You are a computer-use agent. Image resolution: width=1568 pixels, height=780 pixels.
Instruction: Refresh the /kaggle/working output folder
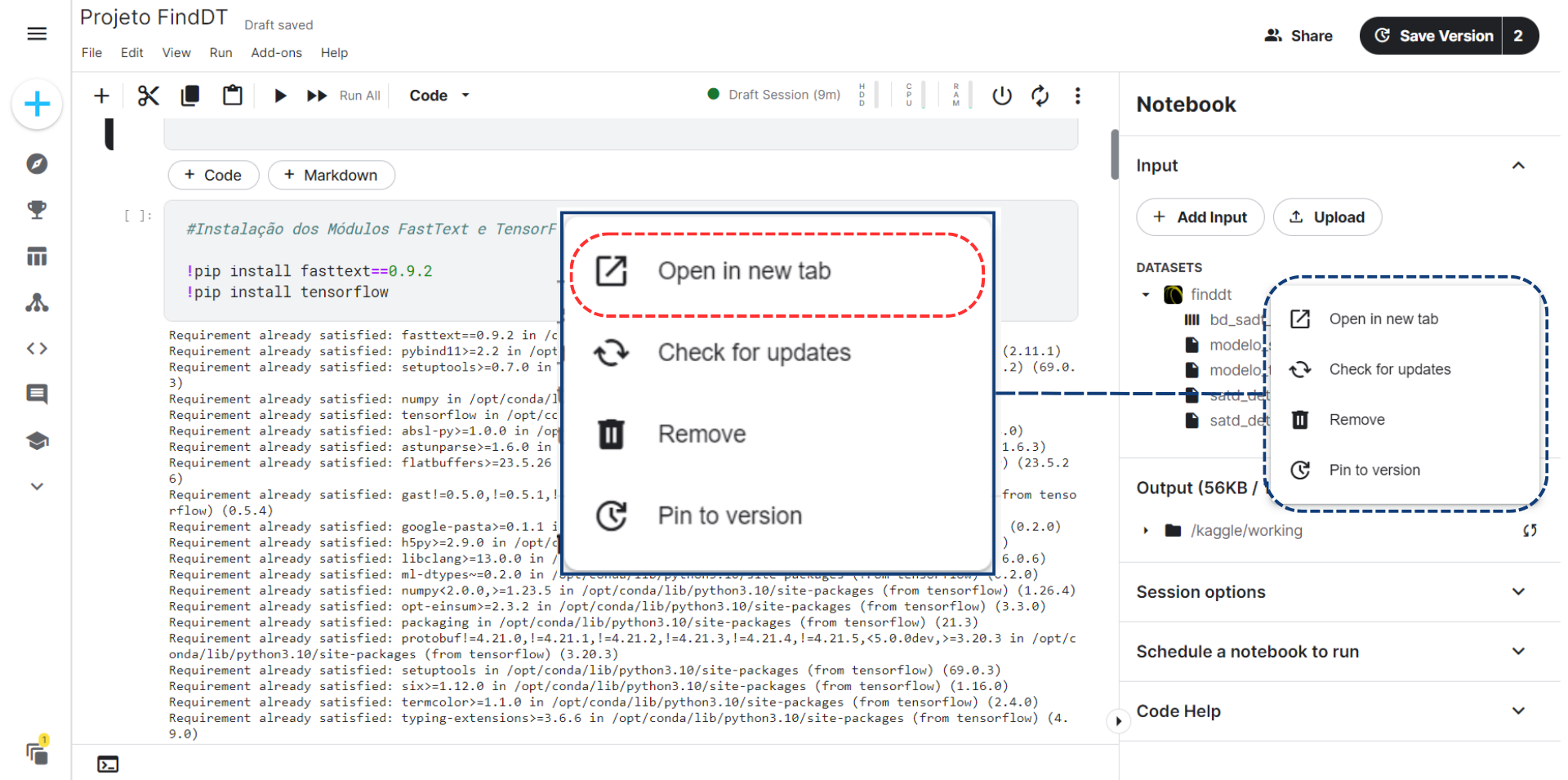(1530, 531)
